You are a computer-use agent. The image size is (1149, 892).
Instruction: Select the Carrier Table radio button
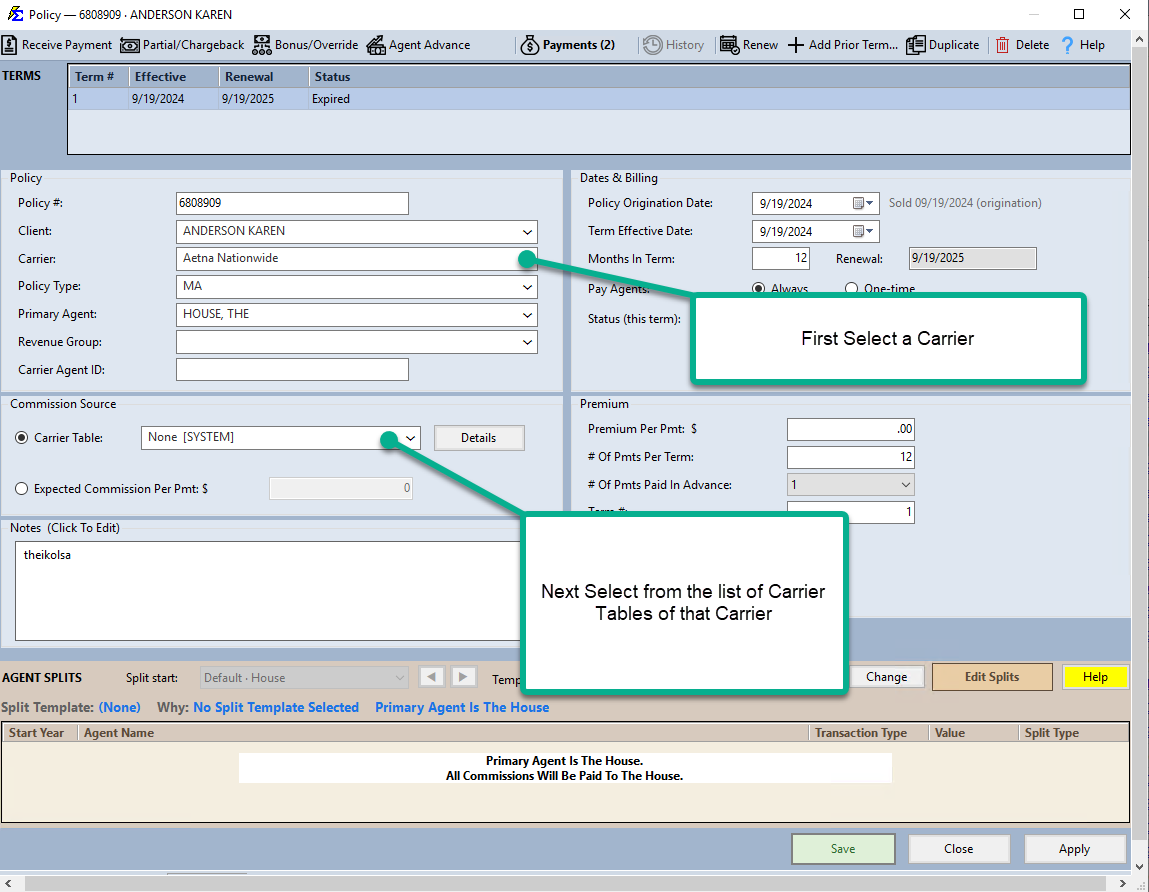[22, 438]
